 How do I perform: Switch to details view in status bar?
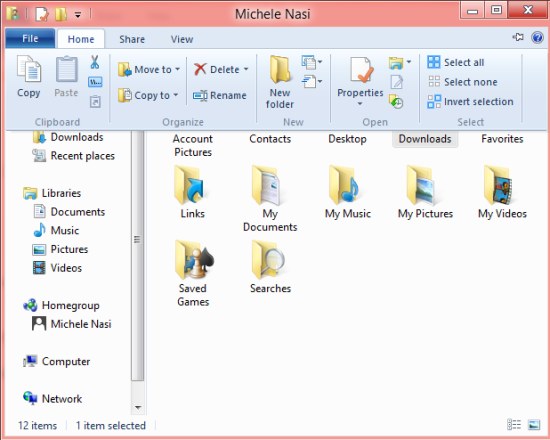514,425
